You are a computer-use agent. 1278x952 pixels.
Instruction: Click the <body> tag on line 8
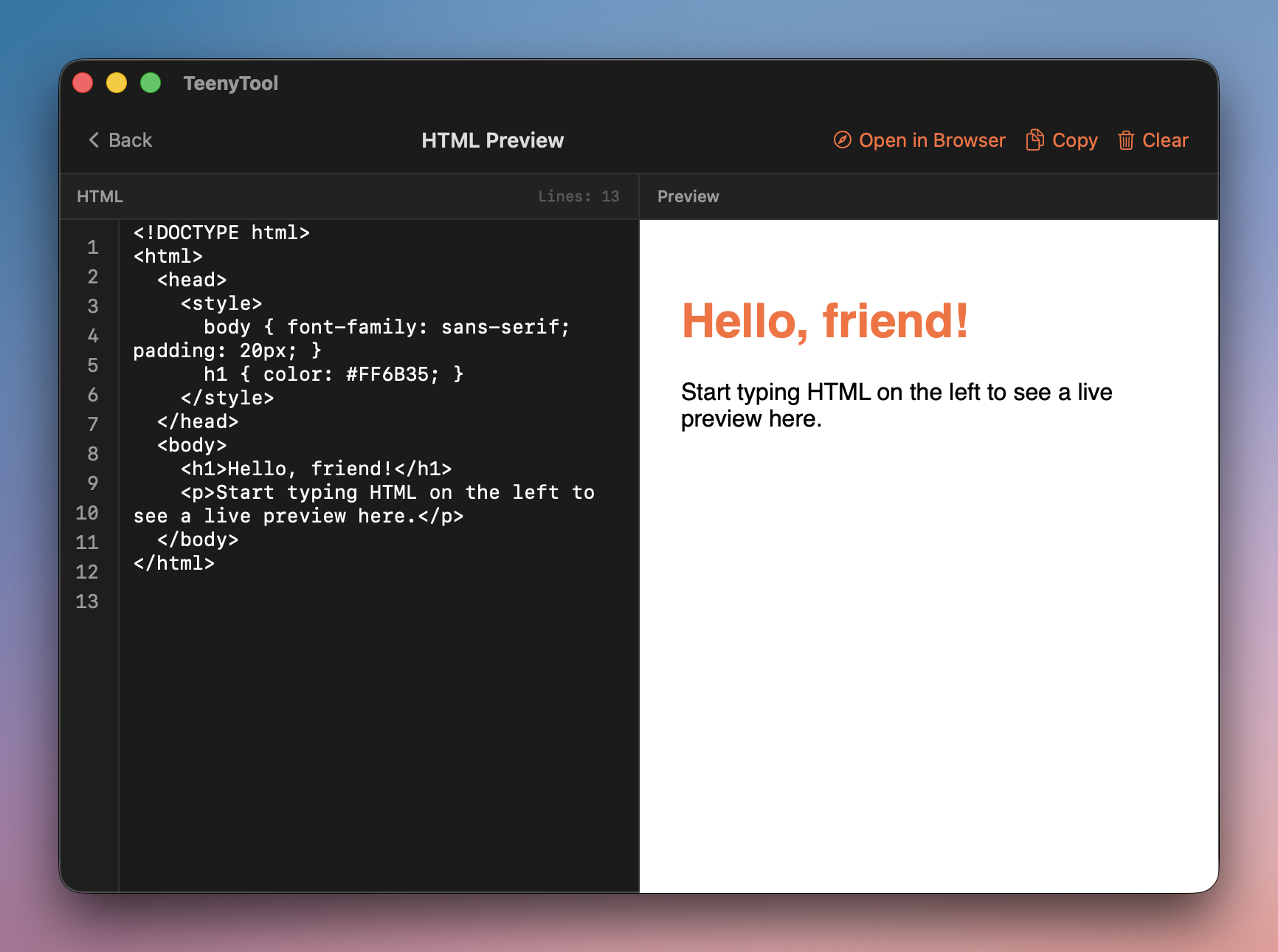tap(191, 444)
